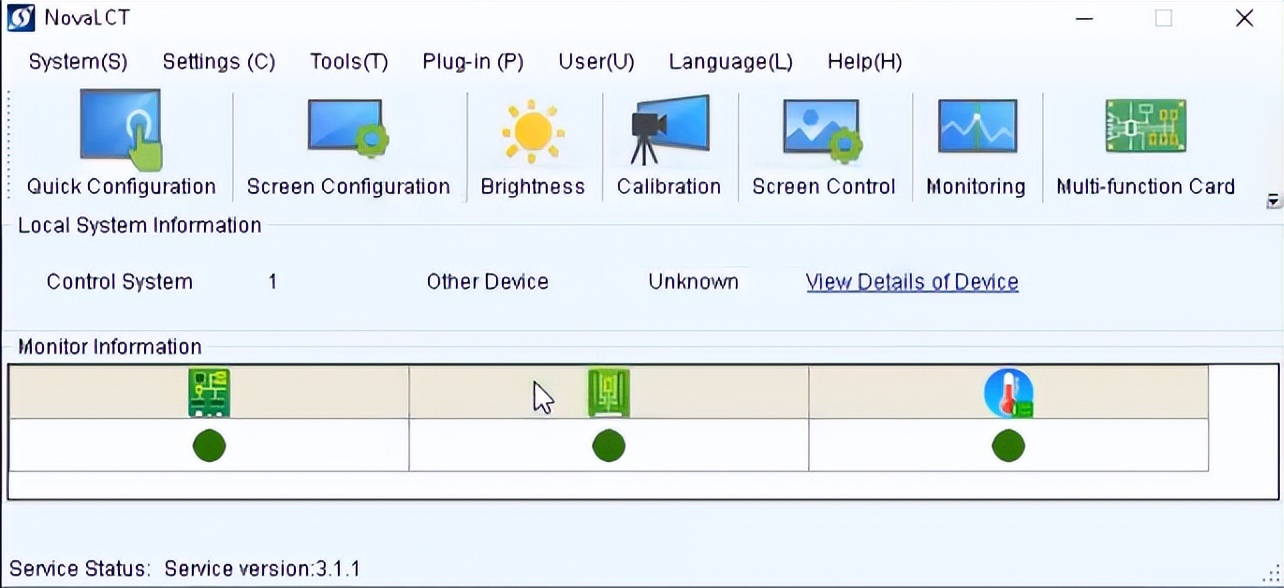Open the Multi-function Card icon
This screenshot has width=1284, height=588.
(1145, 127)
